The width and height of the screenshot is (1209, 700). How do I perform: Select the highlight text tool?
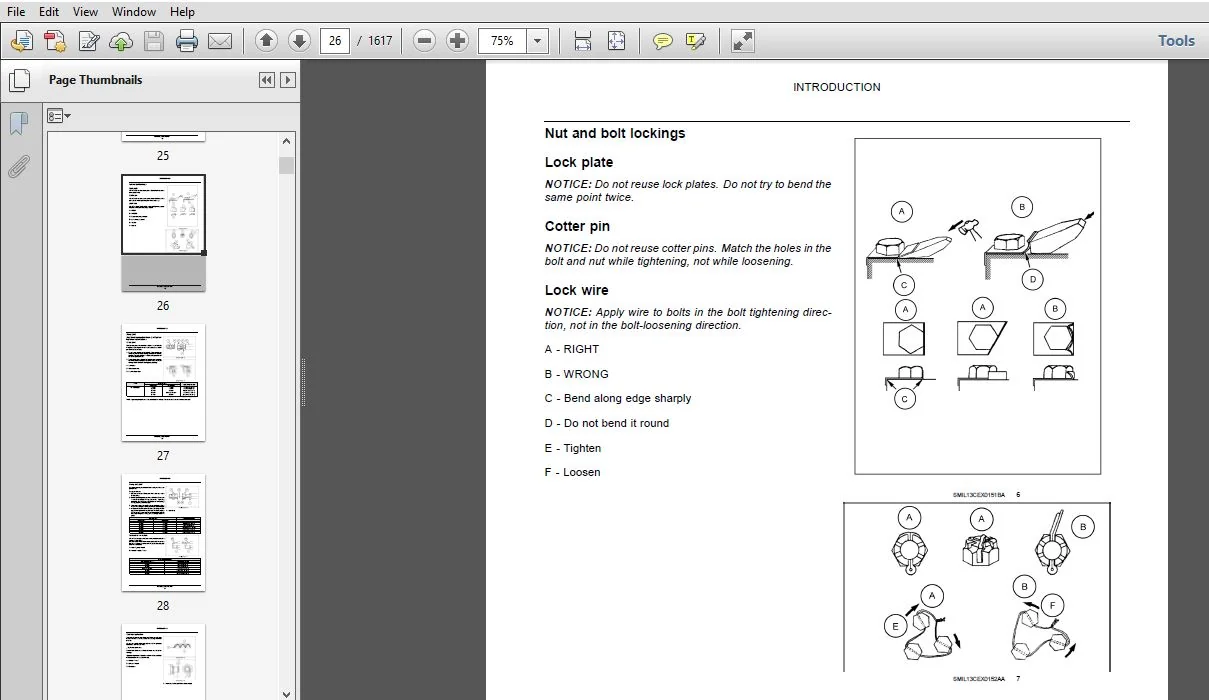pyautogui.click(x=696, y=41)
